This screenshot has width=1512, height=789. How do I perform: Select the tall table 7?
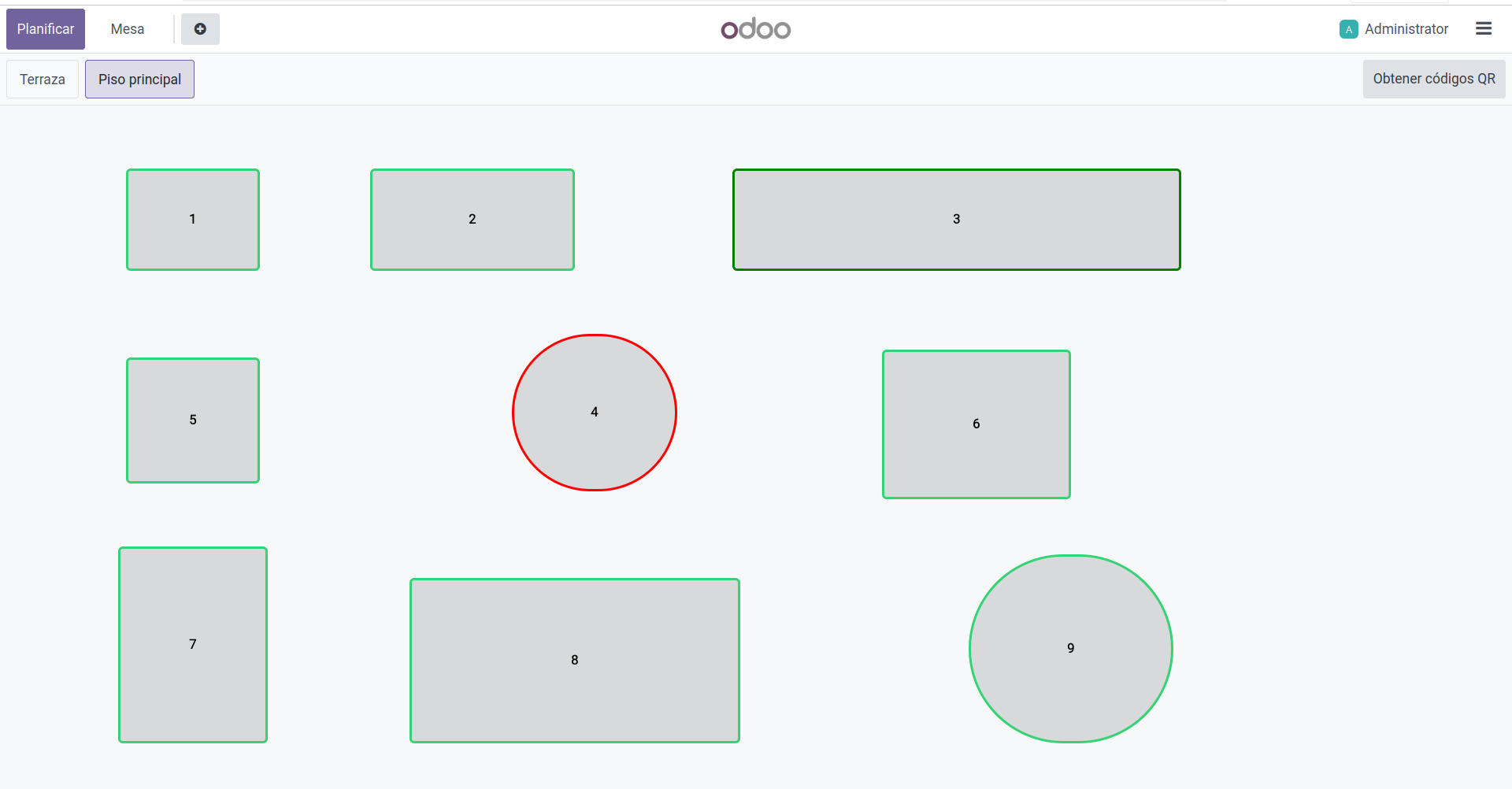click(x=193, y=645)
